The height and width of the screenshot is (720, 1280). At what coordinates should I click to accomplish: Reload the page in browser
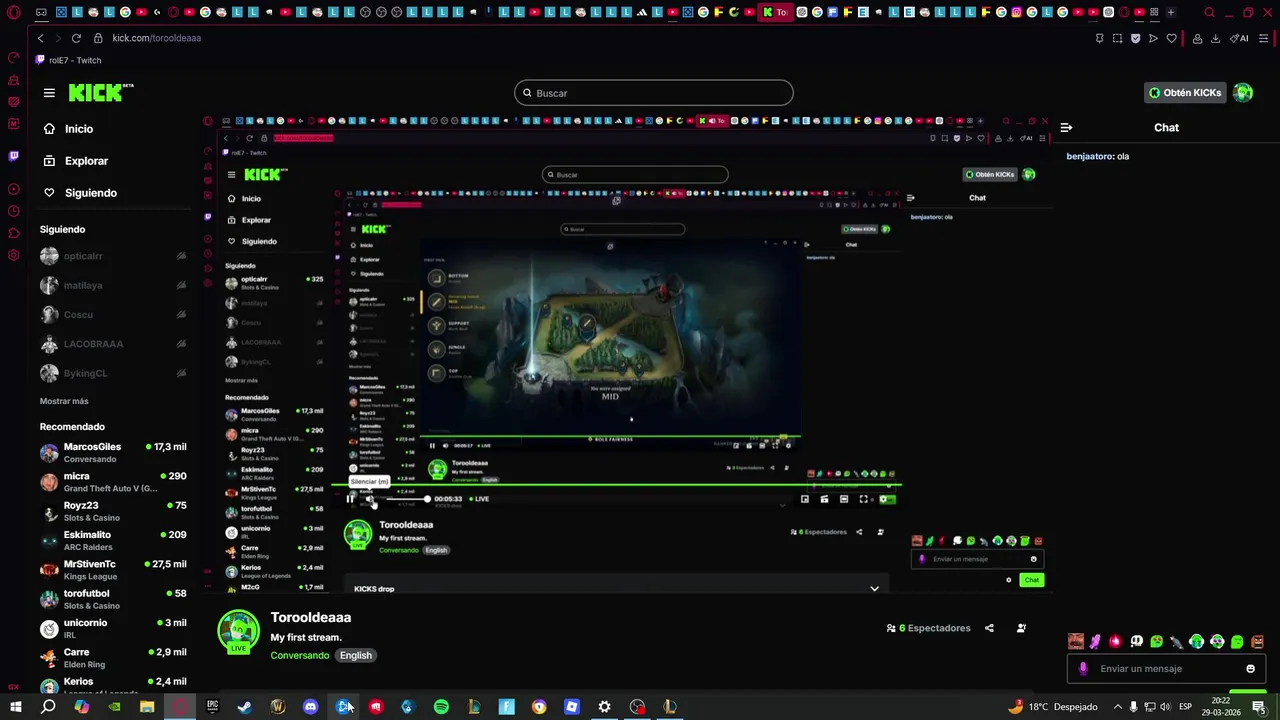tap(76, 38)
